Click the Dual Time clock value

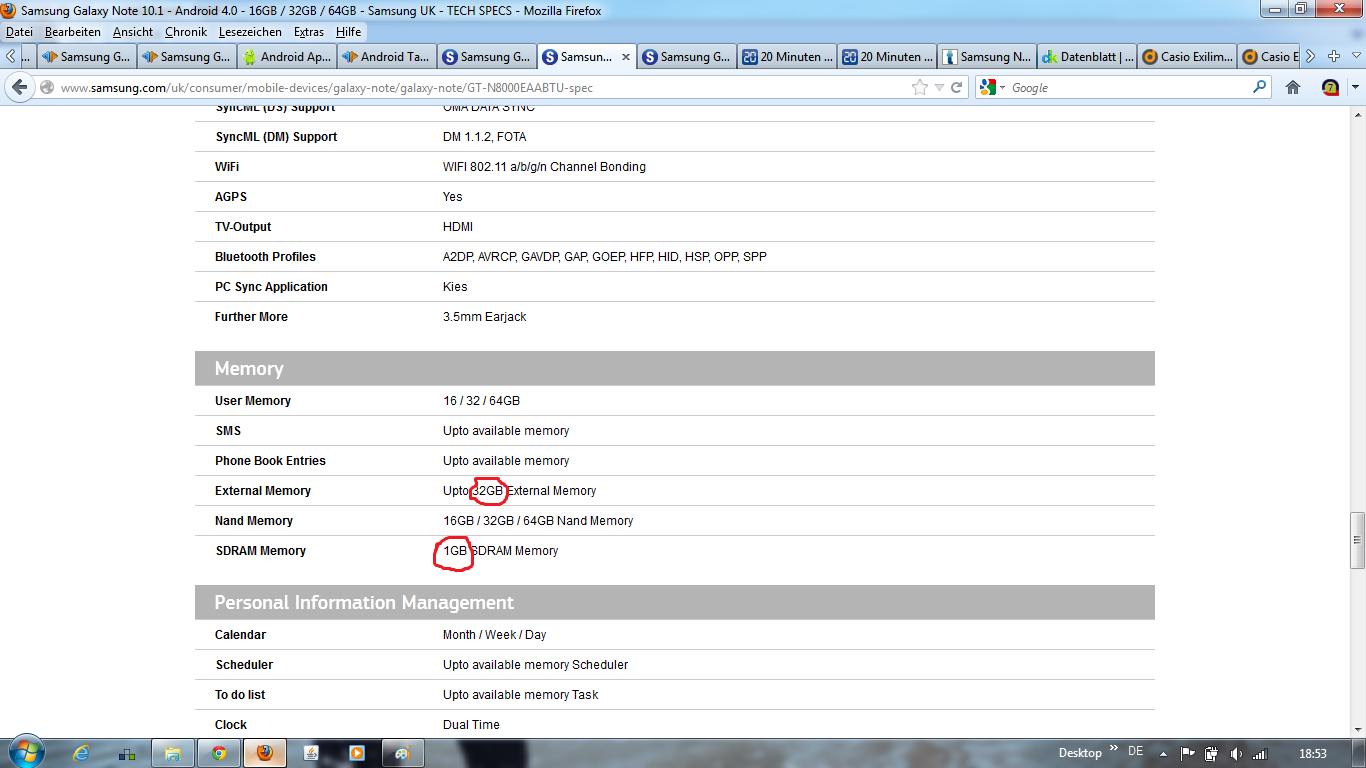tap(471, 725)
